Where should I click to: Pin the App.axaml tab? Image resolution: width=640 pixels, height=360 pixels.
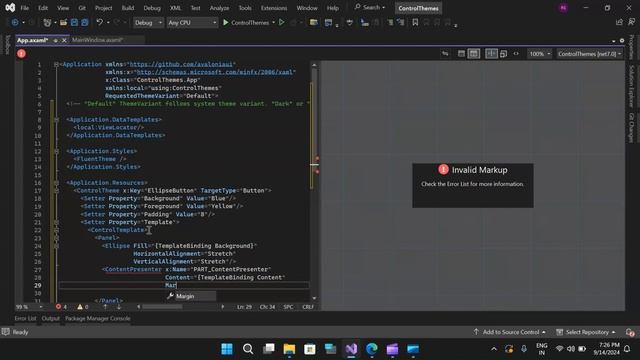56,40
